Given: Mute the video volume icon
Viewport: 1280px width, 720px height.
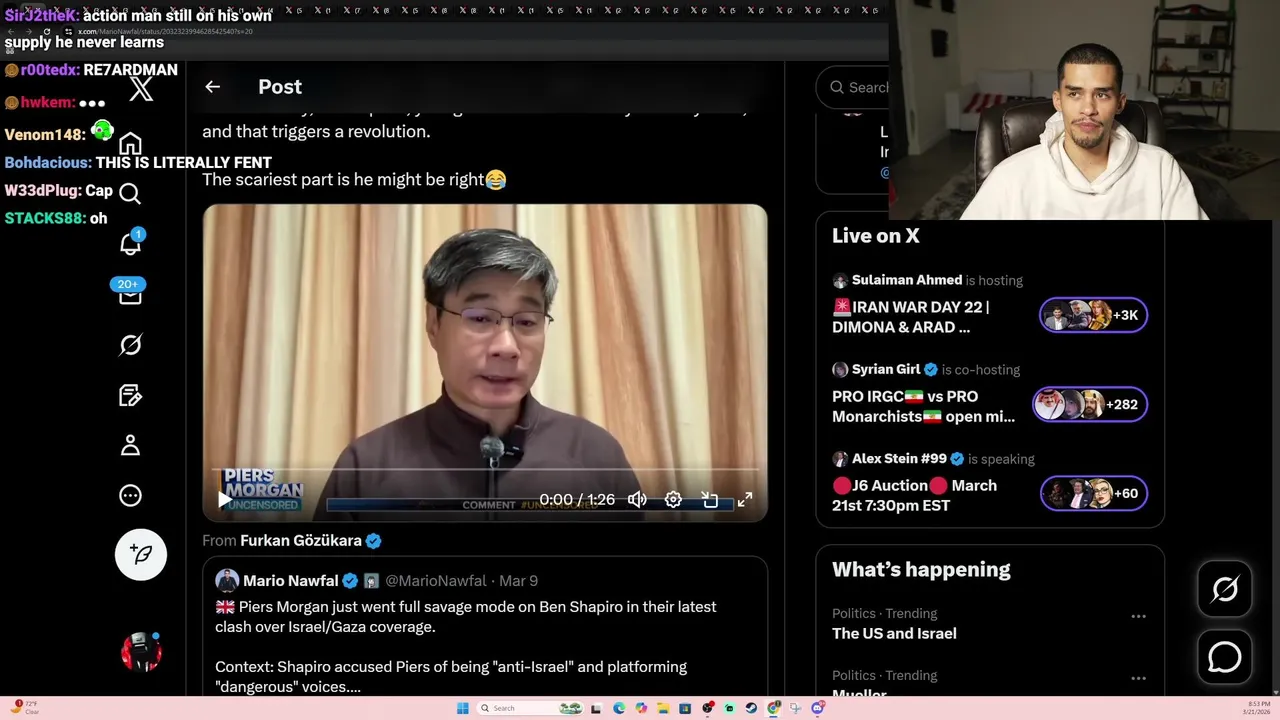Looking at the screenshot, I should tap(637, 499).
